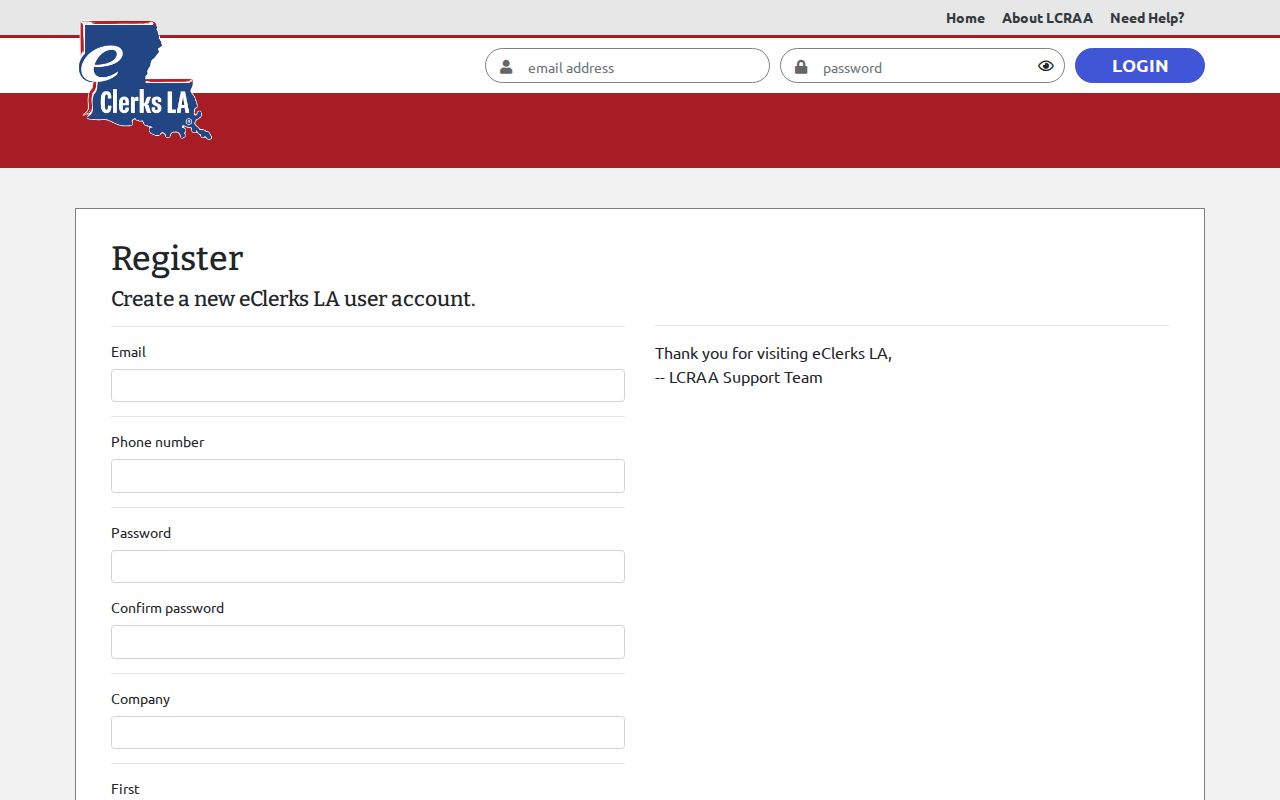Click the 'First' field label
1280x800 pixels.
click(125, 789)
